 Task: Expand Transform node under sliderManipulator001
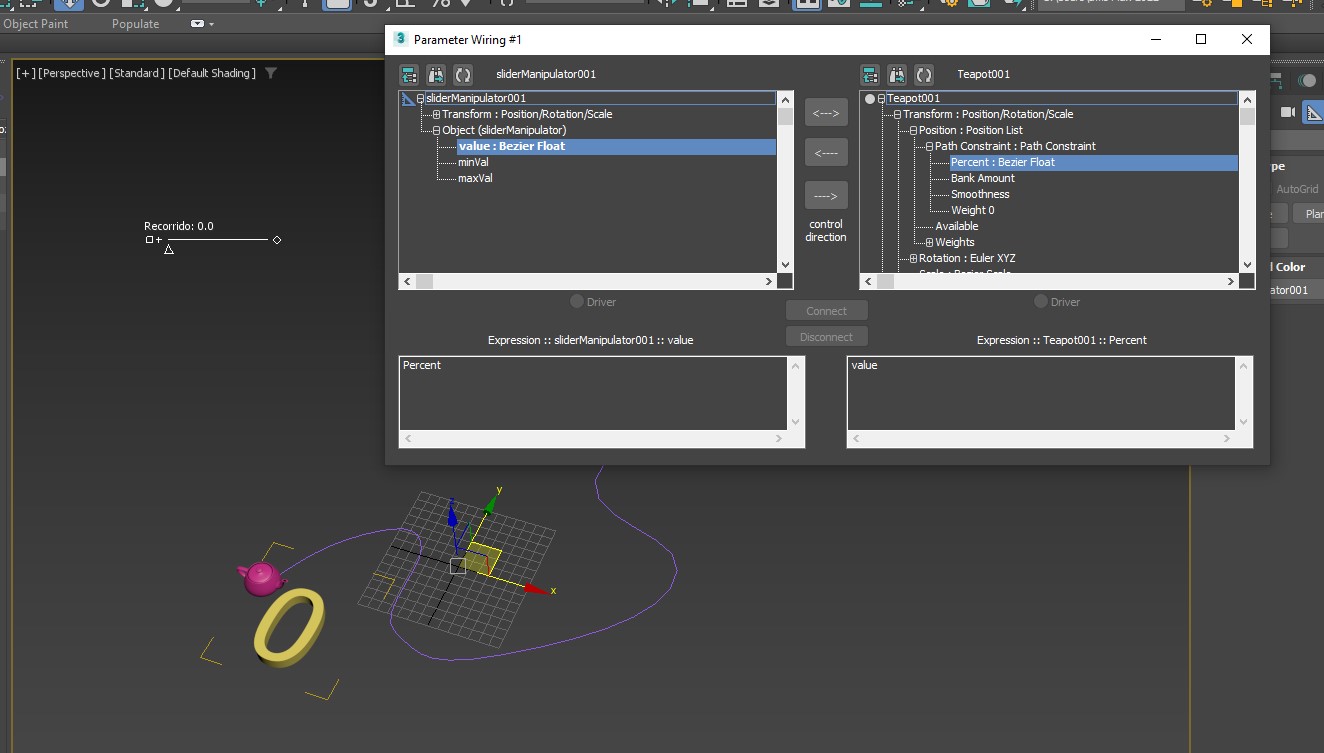tap(436, 114)
